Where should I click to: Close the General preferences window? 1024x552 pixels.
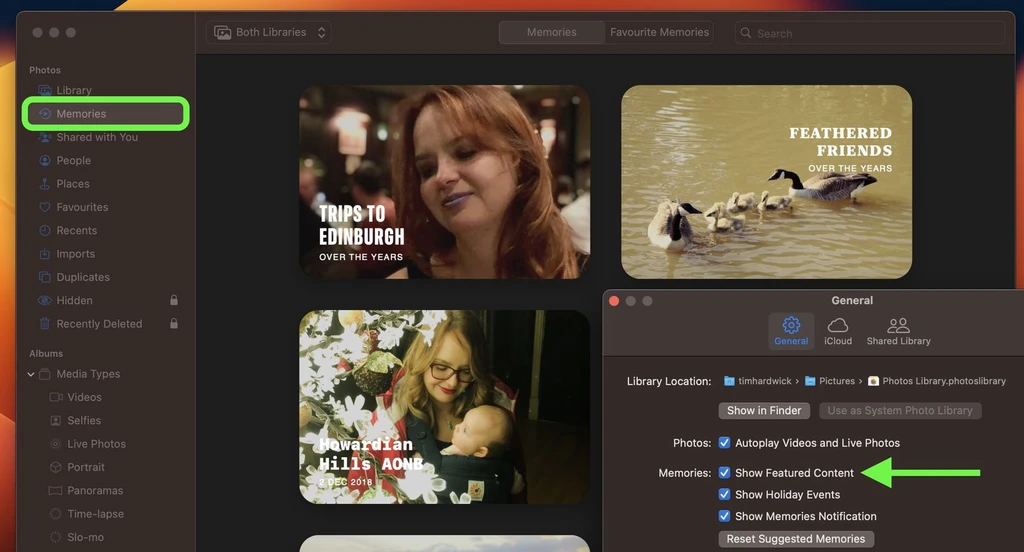(x=614, y=300)
